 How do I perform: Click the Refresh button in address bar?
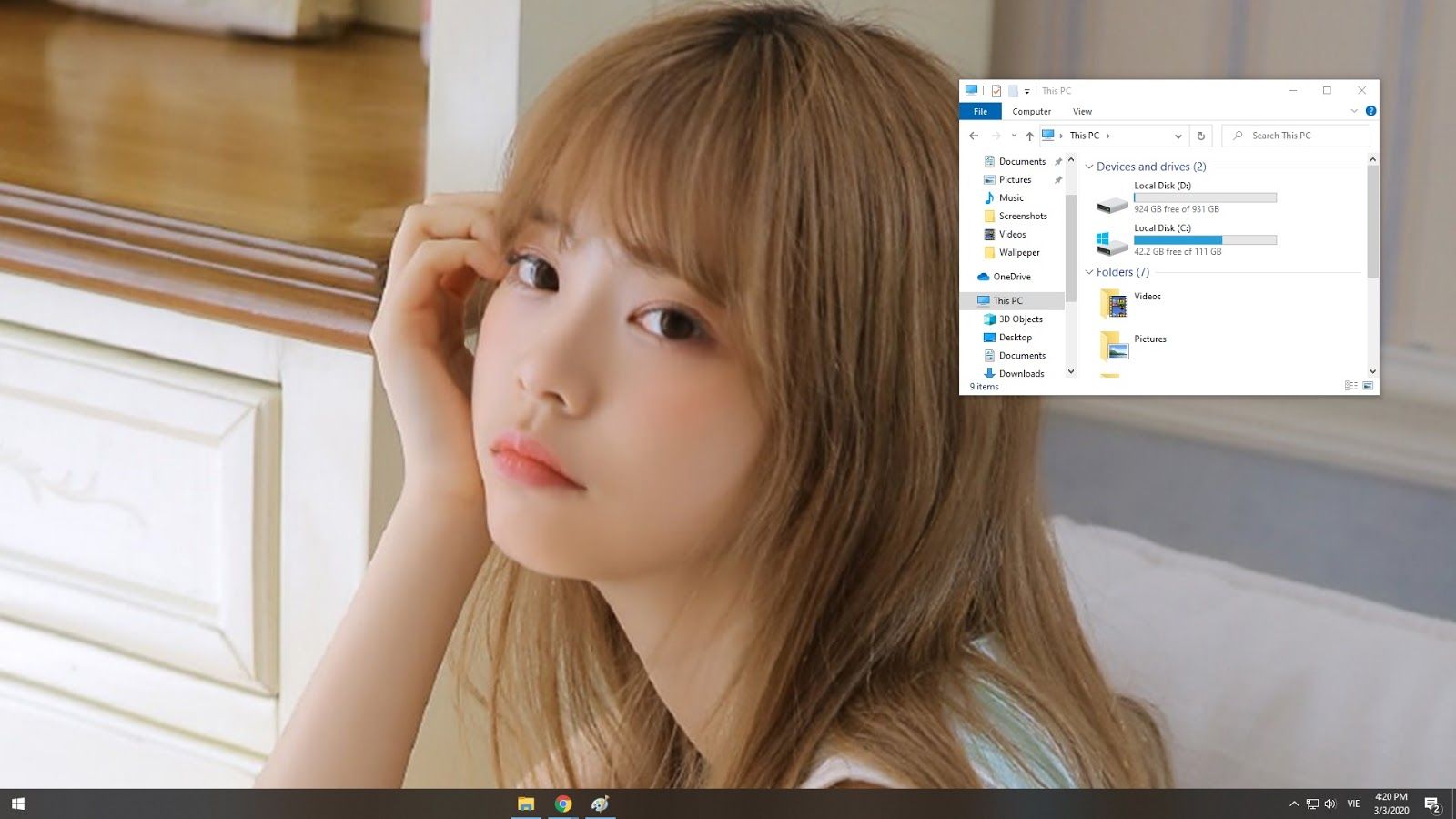[1201, 136]
